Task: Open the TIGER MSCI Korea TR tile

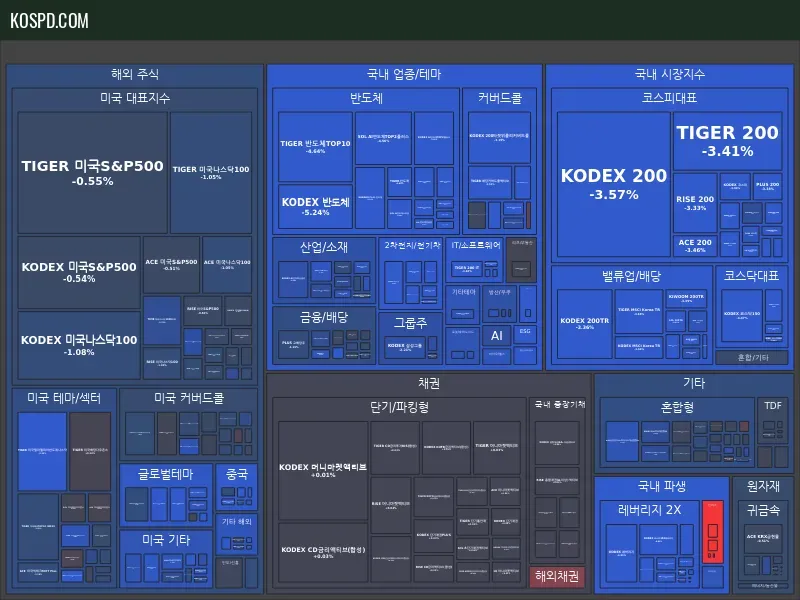Action: (639, 311)
